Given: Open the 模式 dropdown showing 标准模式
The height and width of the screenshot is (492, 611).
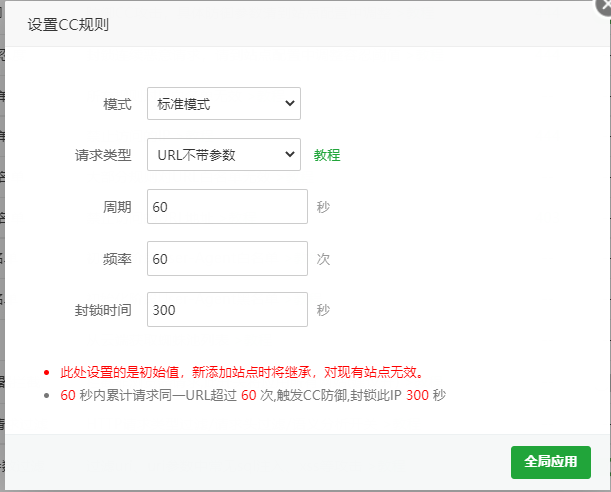Looking at the screenshot, I should [224, 104].
